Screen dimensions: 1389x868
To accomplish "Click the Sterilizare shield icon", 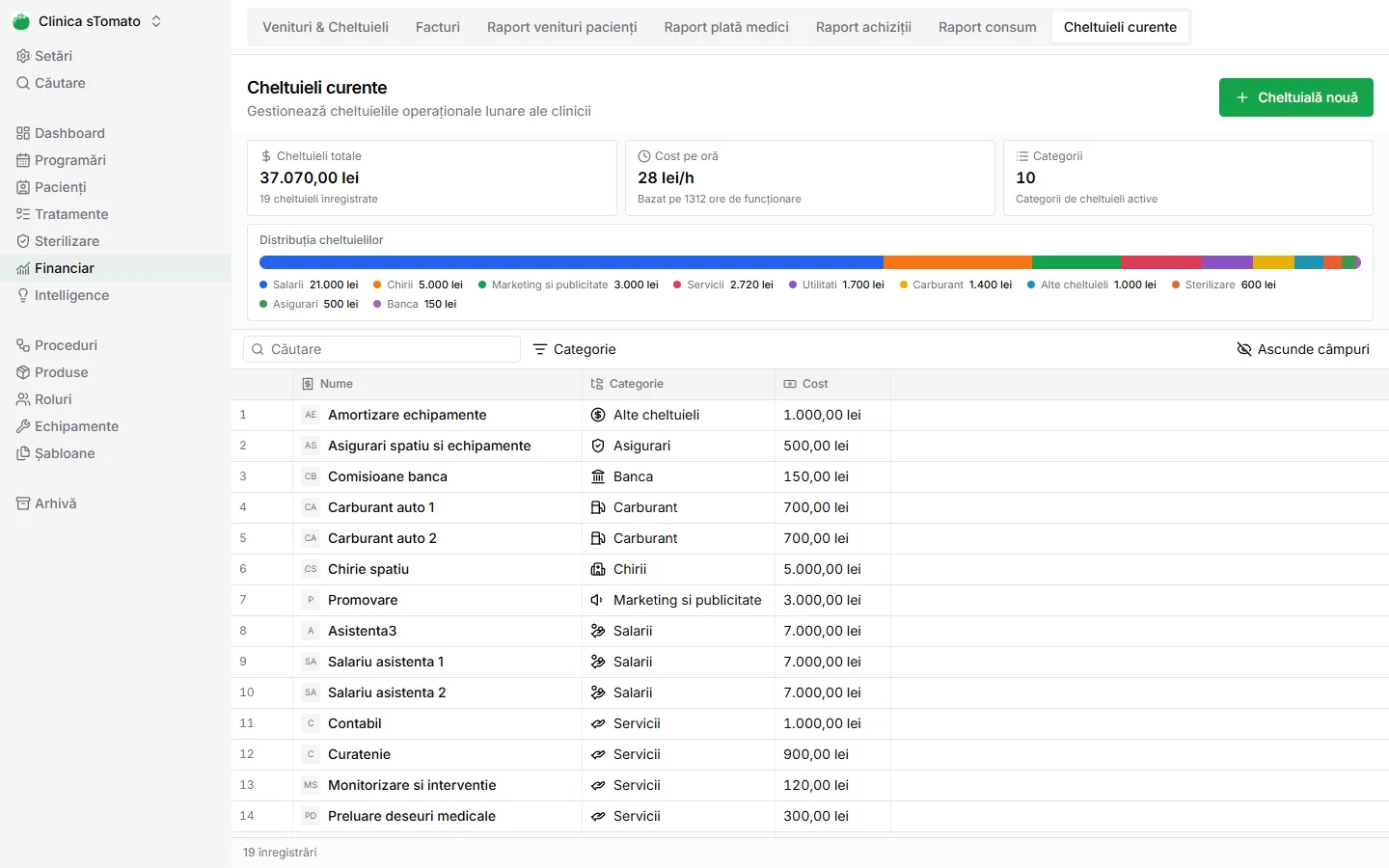I will tap(23, 241).
